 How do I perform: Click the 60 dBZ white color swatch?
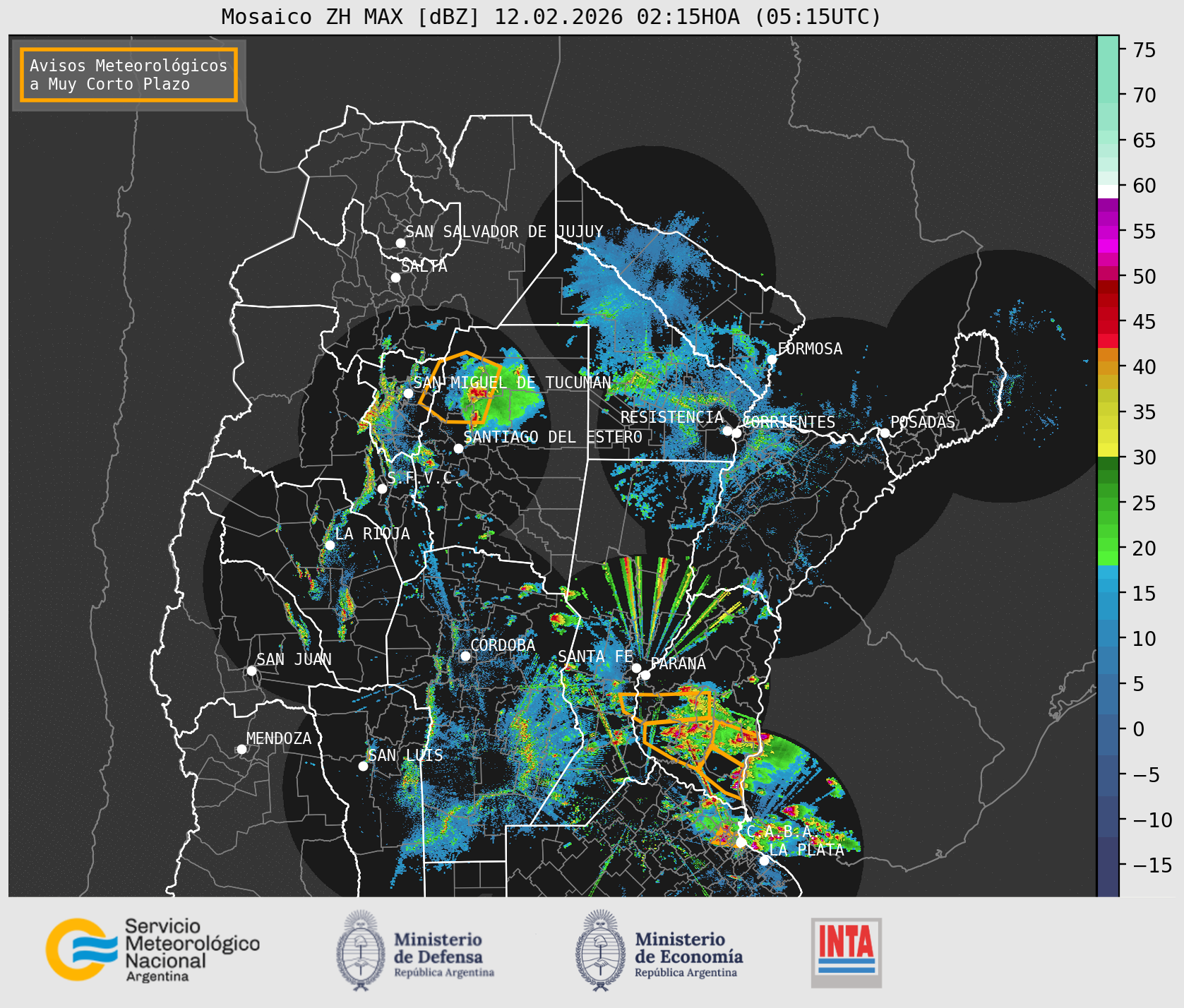click(1108, 191)
